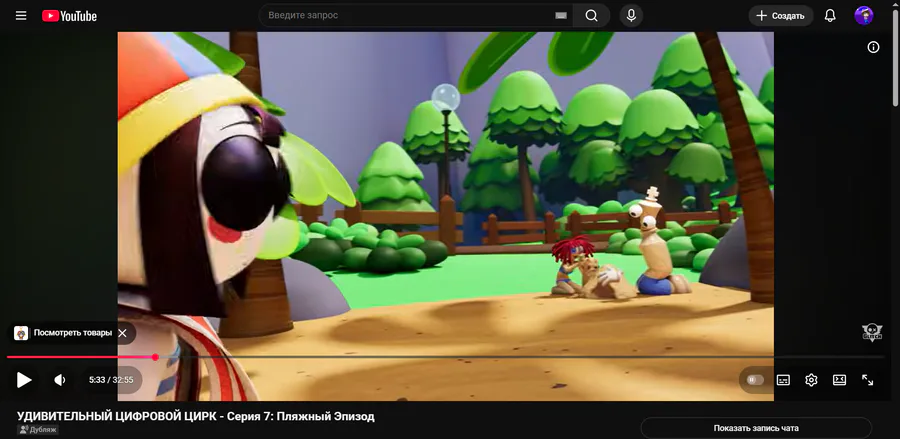
Task: Show video info card icon
Action: point(873,47)
